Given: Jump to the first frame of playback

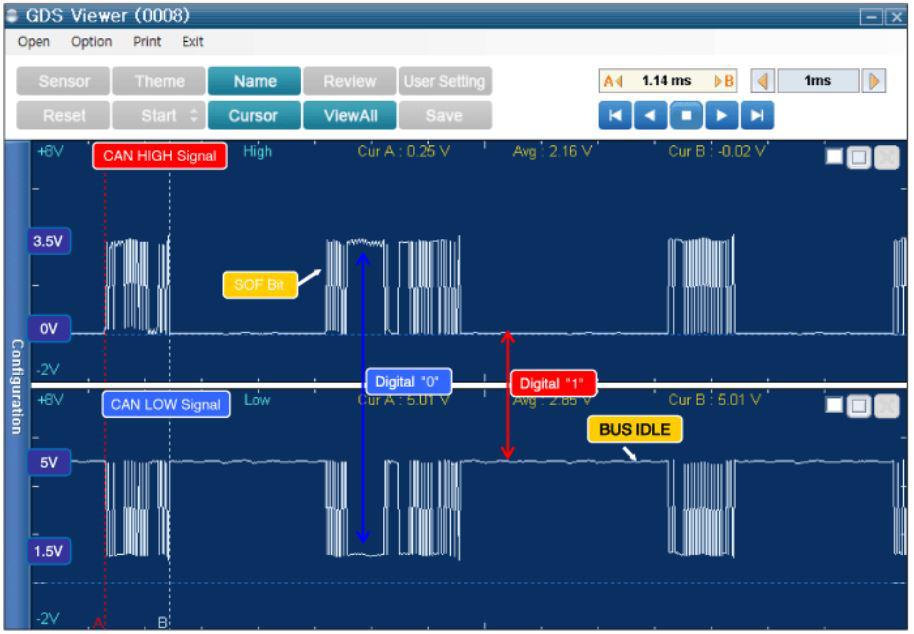Looking at the screenshot, I should [615, 115].
